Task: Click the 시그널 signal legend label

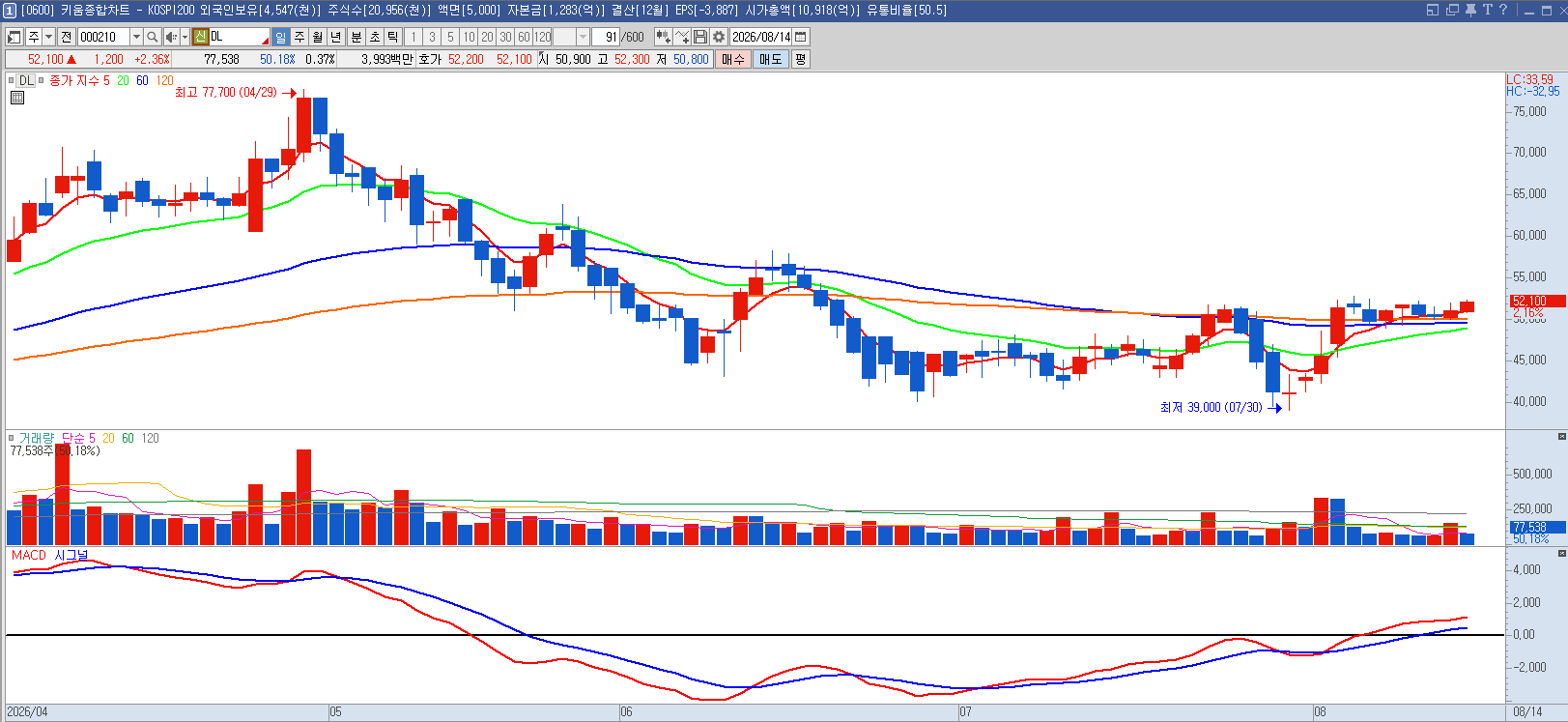Action: (x=71, y=555)
